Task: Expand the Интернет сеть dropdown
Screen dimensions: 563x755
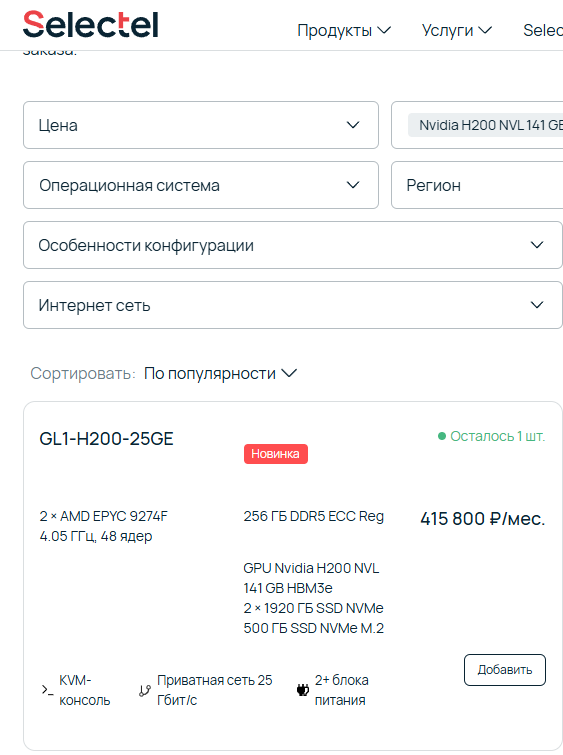Action: click(x=293, y=305)
